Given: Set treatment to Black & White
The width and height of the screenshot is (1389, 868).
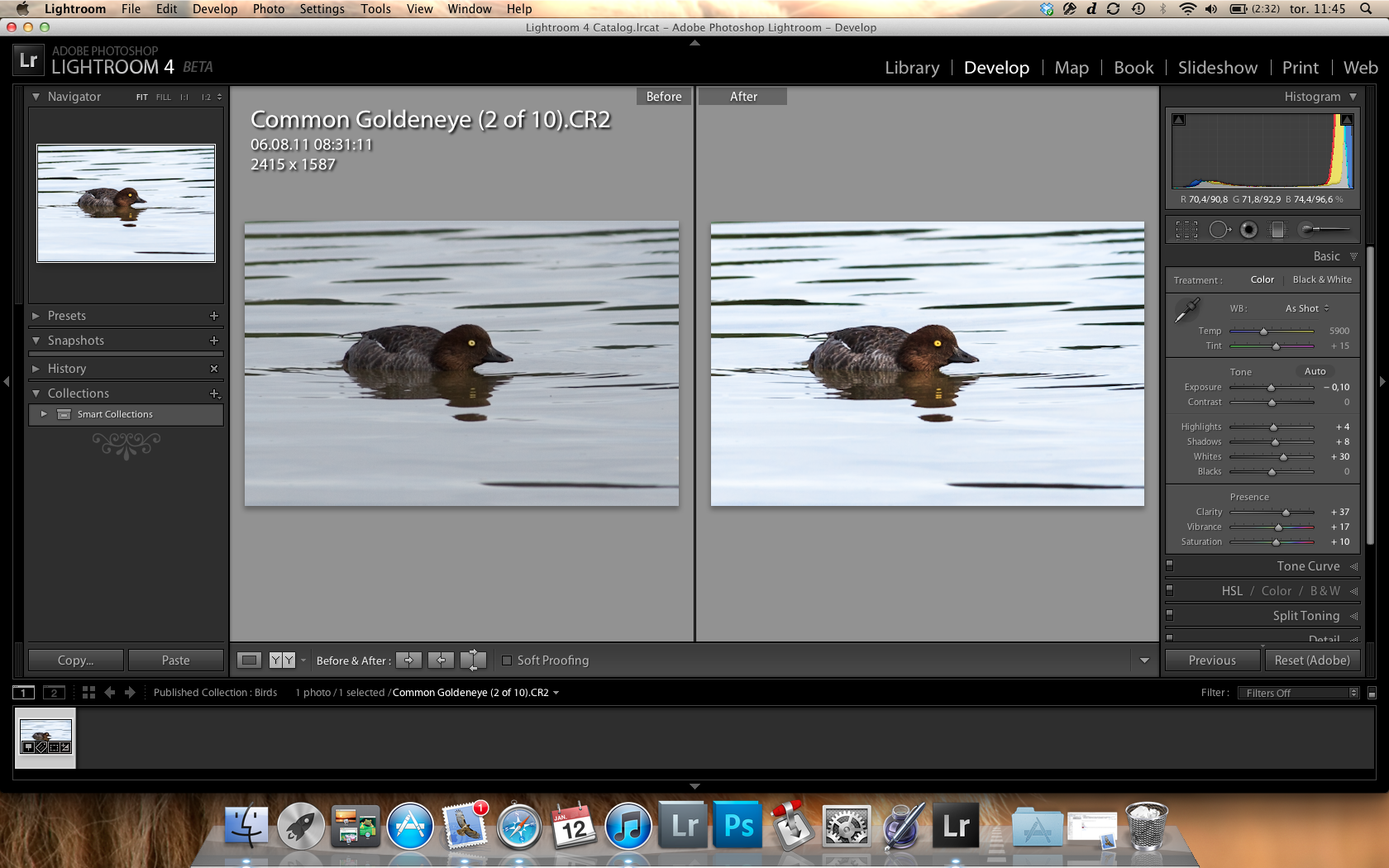Looking at the screenshot, I should pos(1322,279).
